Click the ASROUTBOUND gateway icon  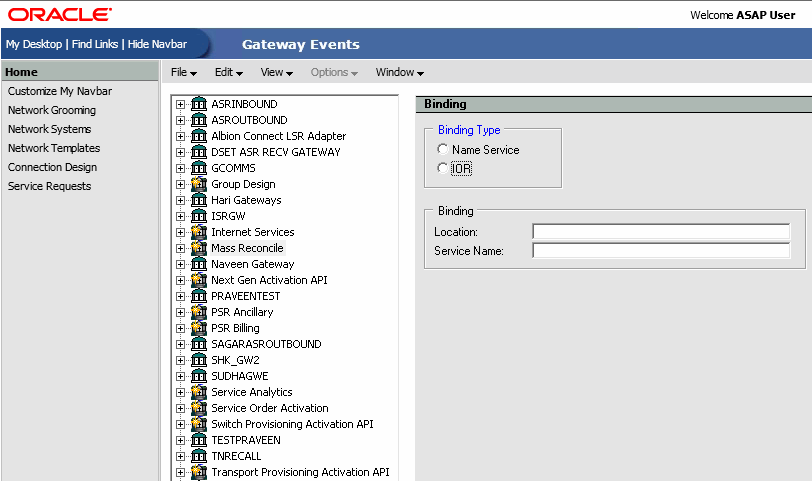pyautogui.click(x=199, y=120)
